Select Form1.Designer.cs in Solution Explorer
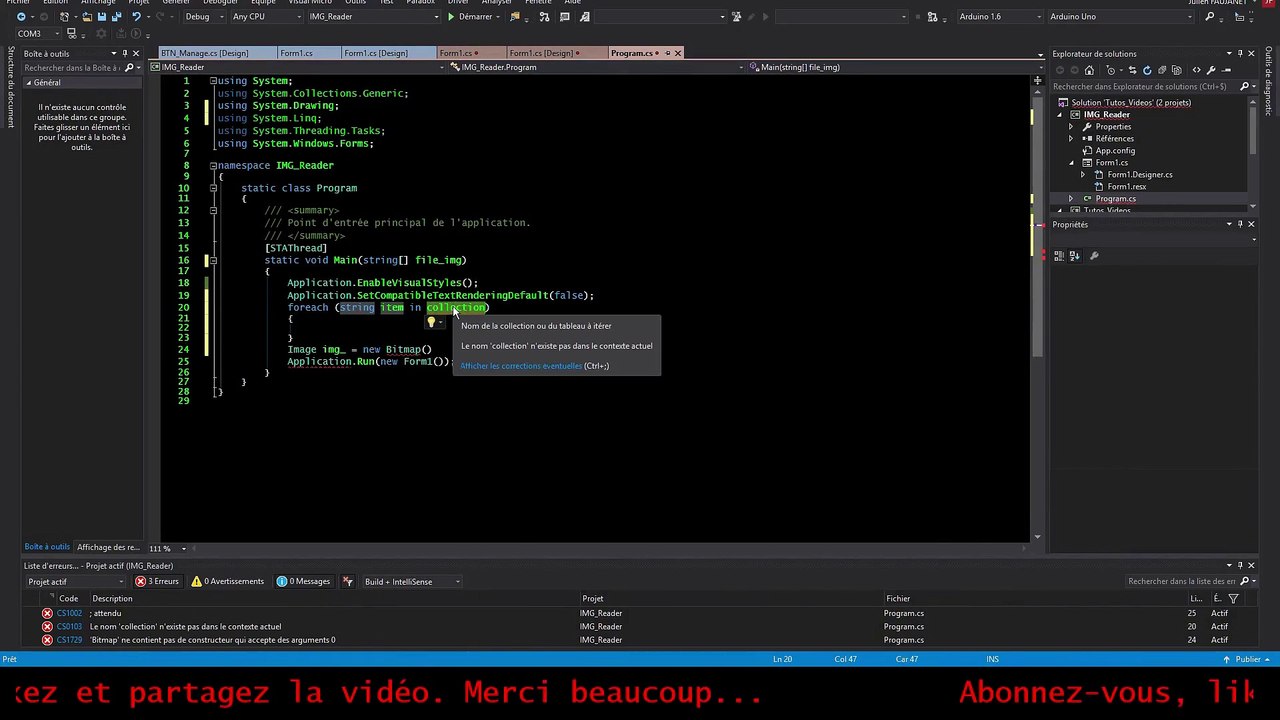 1140,175
